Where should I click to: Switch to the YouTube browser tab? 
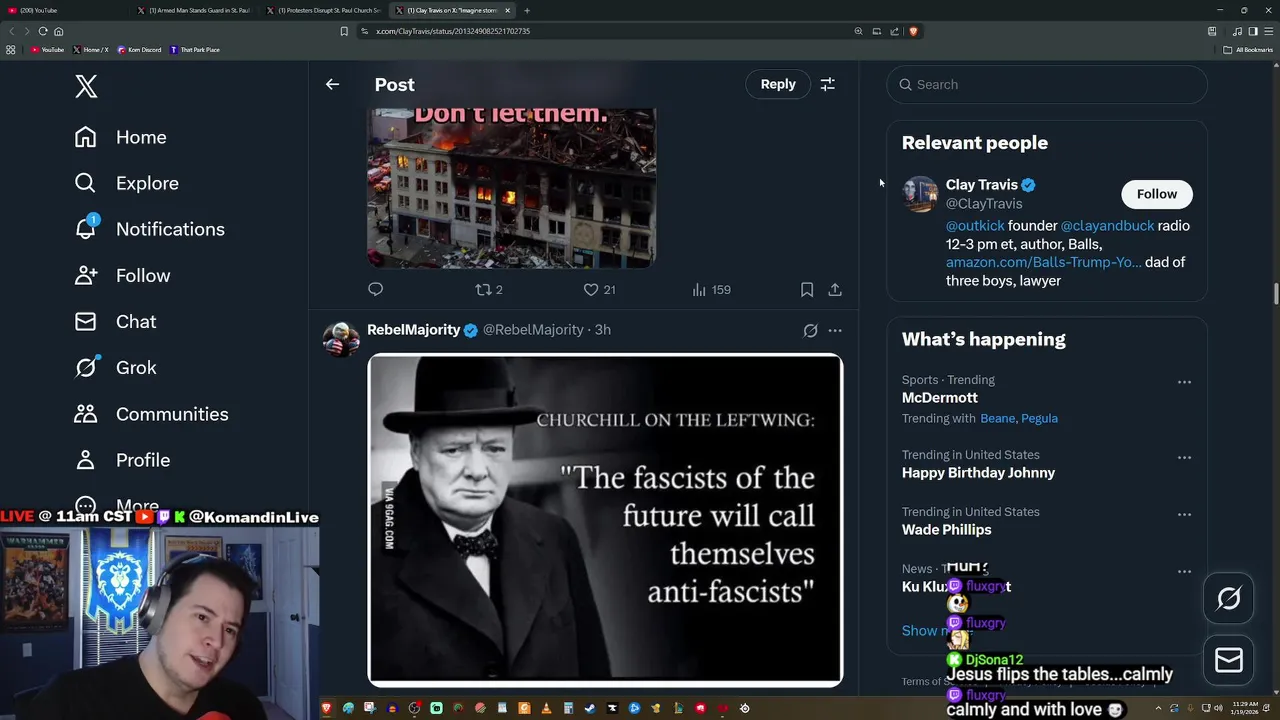click(x=65, y=10)
